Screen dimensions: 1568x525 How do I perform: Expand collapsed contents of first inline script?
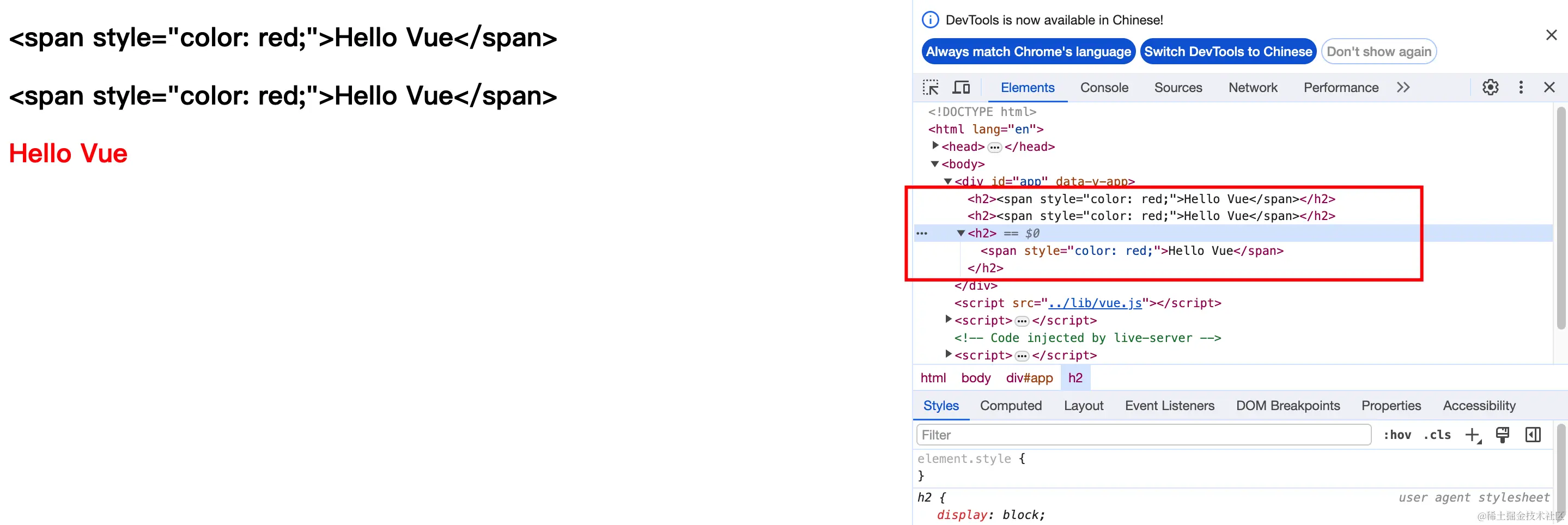click(x=1022, y=321)
